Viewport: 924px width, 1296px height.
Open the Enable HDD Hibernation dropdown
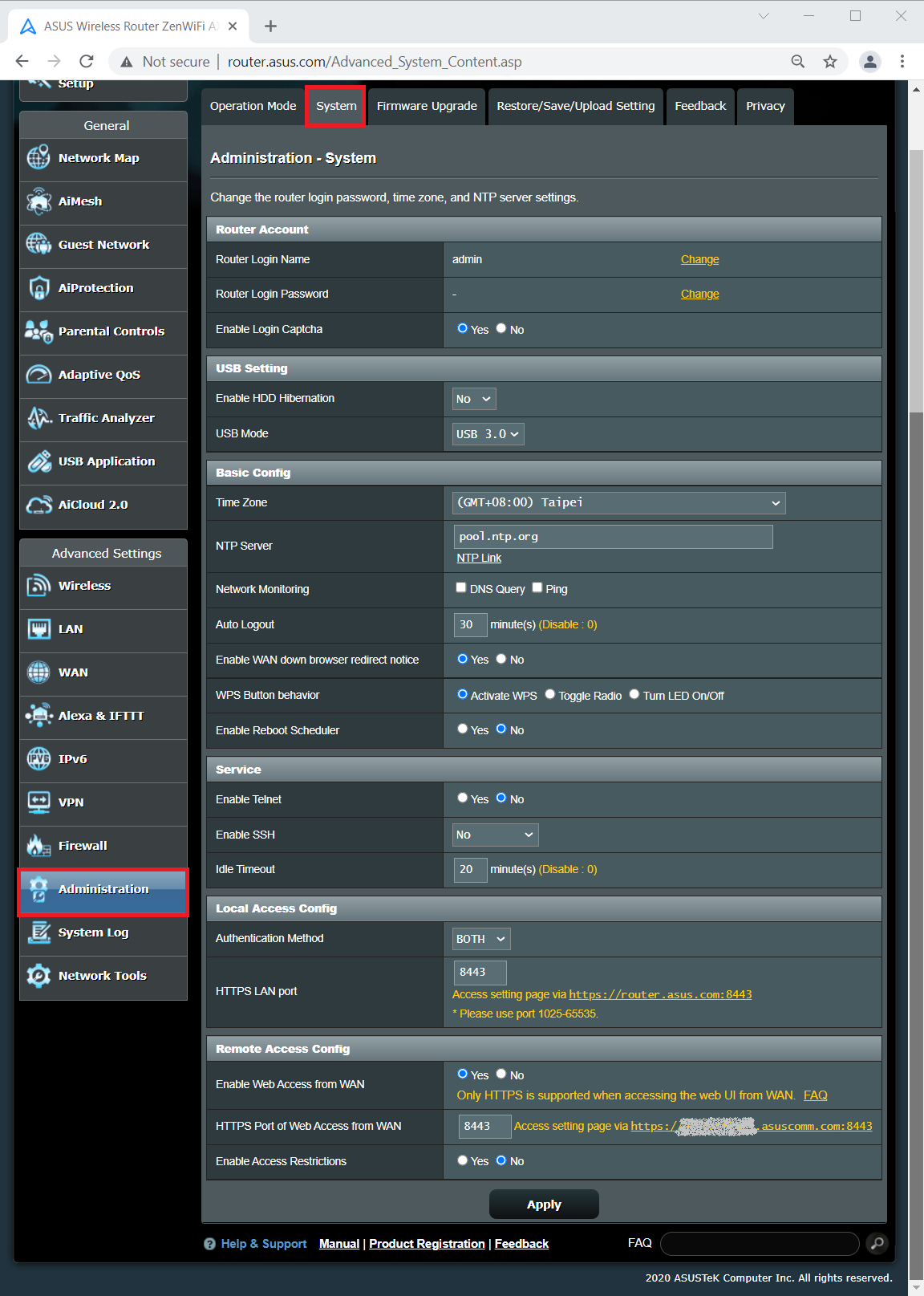click(474, 399)
